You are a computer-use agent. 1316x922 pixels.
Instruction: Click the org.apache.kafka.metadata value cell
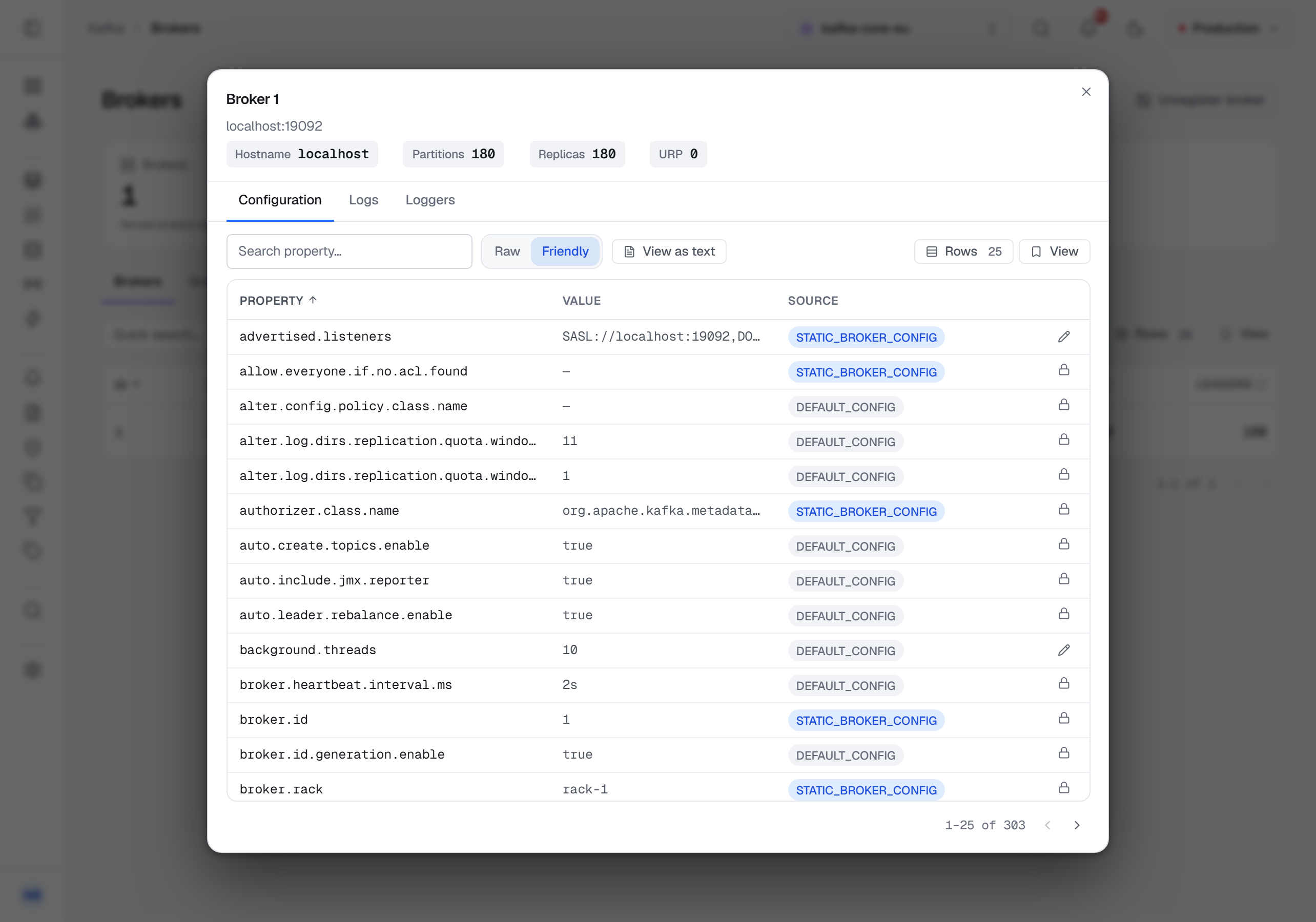pos(661,511)
